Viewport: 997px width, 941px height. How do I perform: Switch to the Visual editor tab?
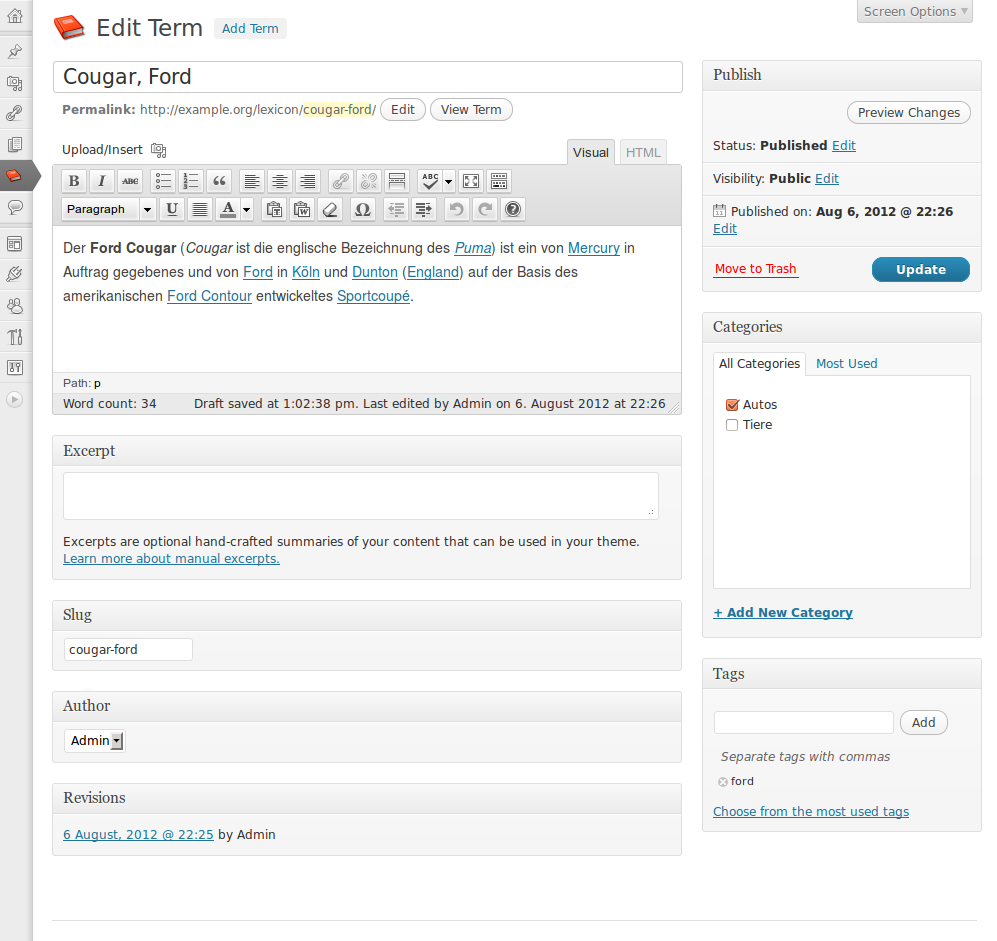(591, 153)
